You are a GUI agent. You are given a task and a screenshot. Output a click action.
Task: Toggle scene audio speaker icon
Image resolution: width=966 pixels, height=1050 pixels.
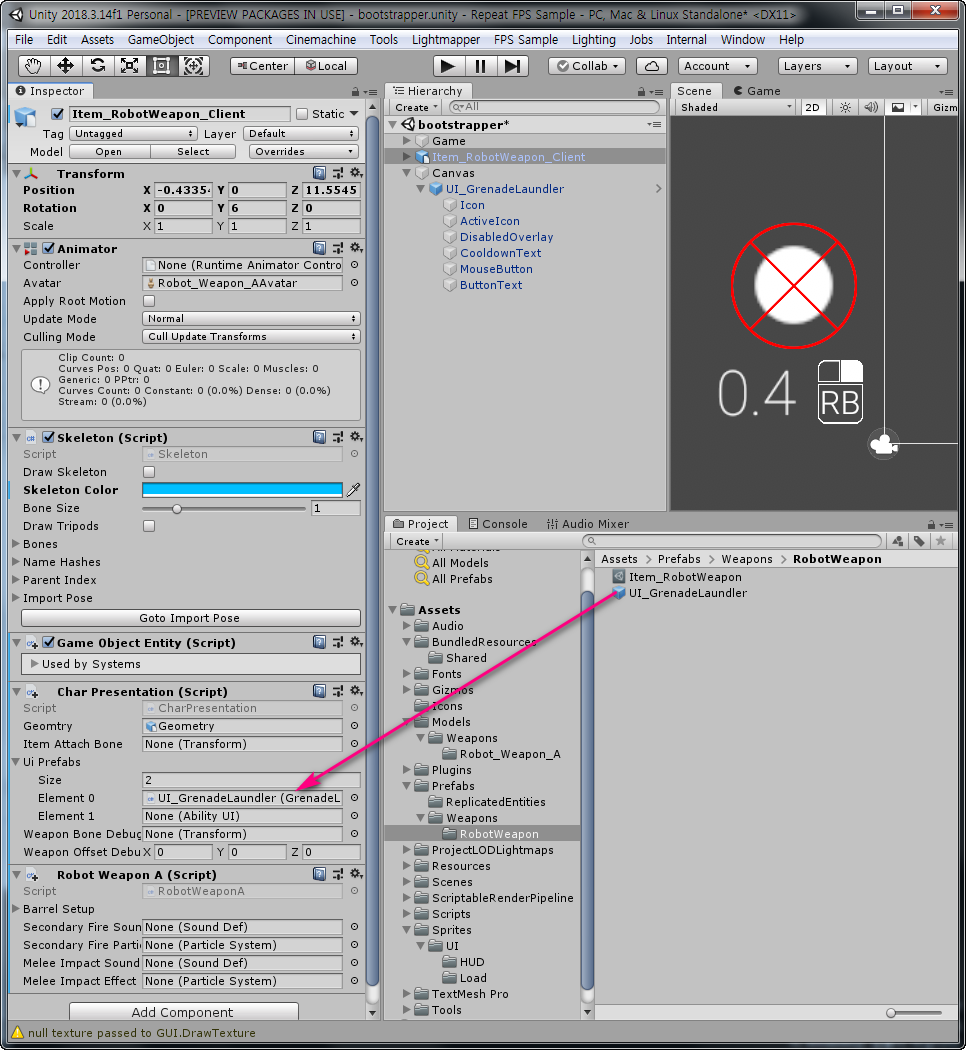coord(871,107)
